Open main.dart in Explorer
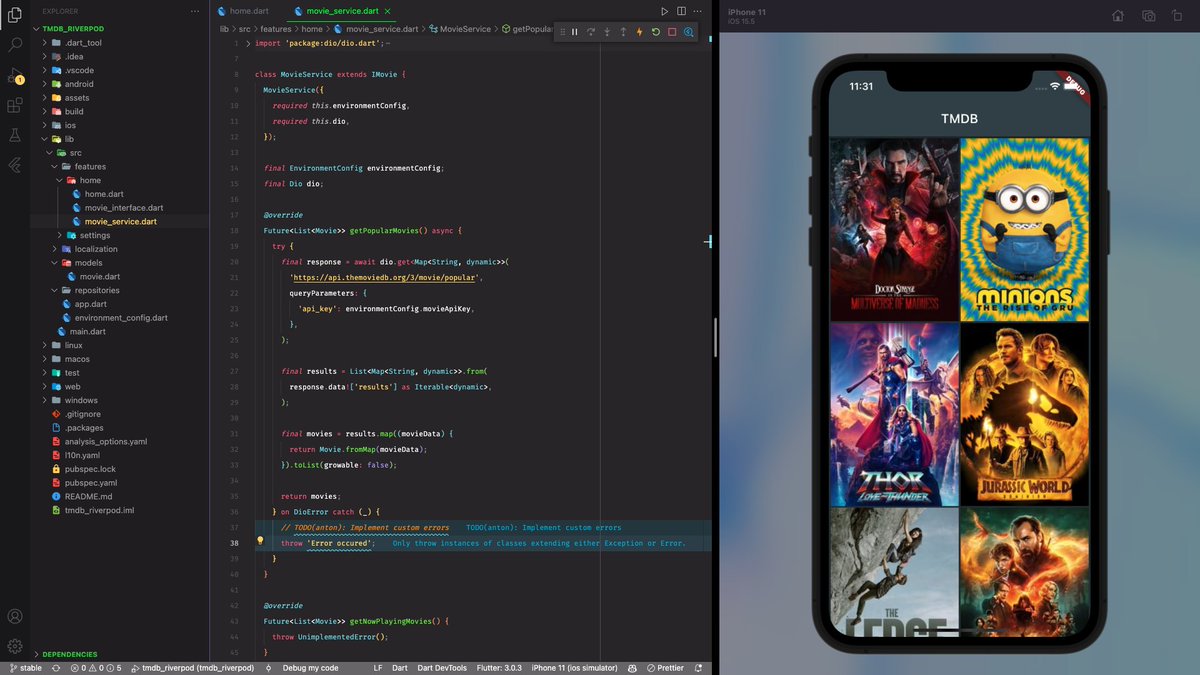The width and height of the screenshot is (1200, 675). (87, 331)
